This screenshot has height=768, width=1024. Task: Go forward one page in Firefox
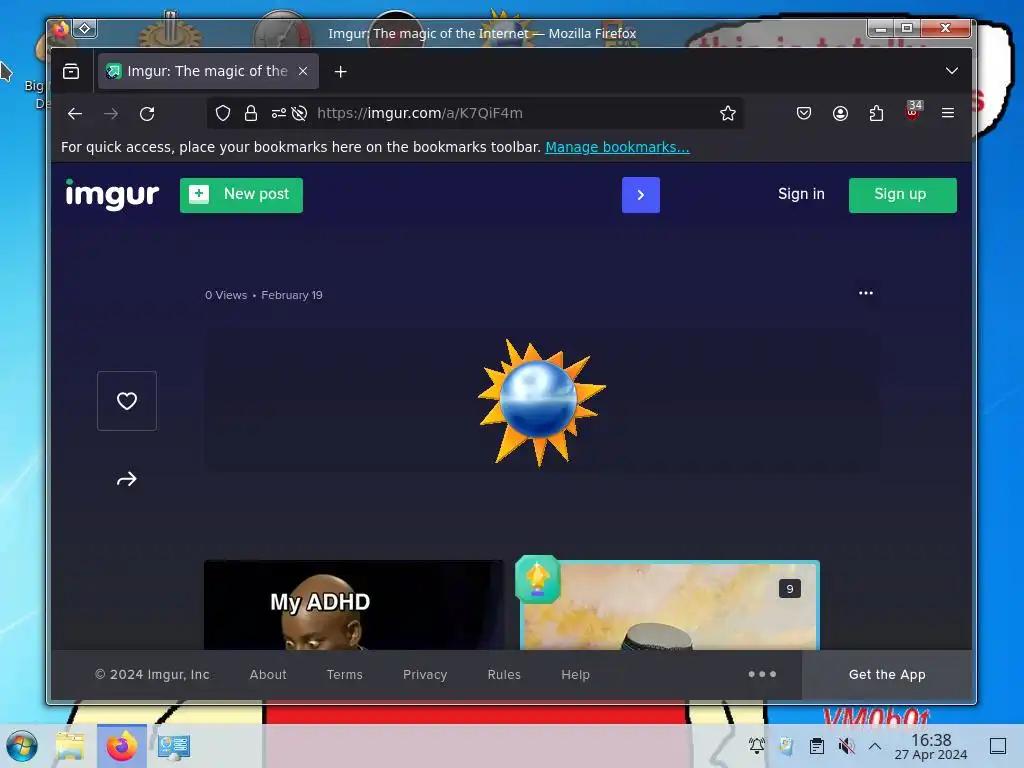click(111, 114)
